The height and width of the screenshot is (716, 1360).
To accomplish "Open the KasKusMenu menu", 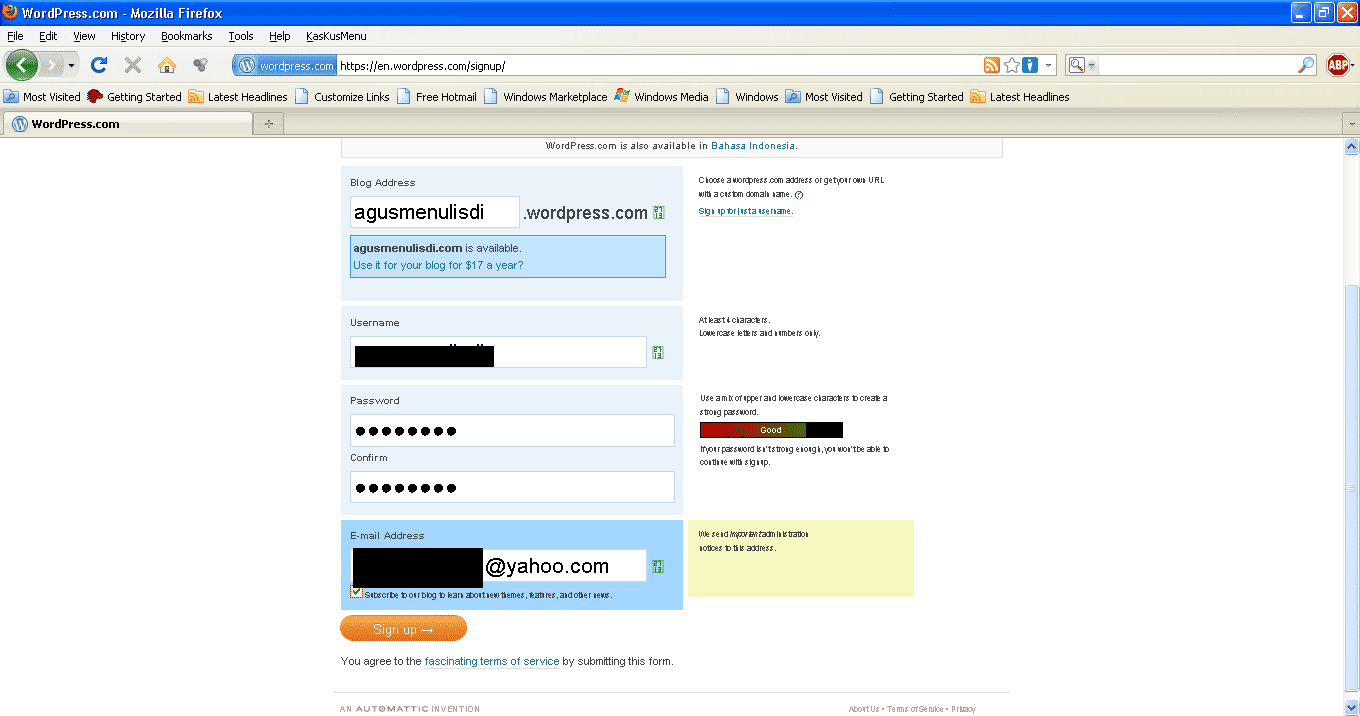I will tap(336, 36).
